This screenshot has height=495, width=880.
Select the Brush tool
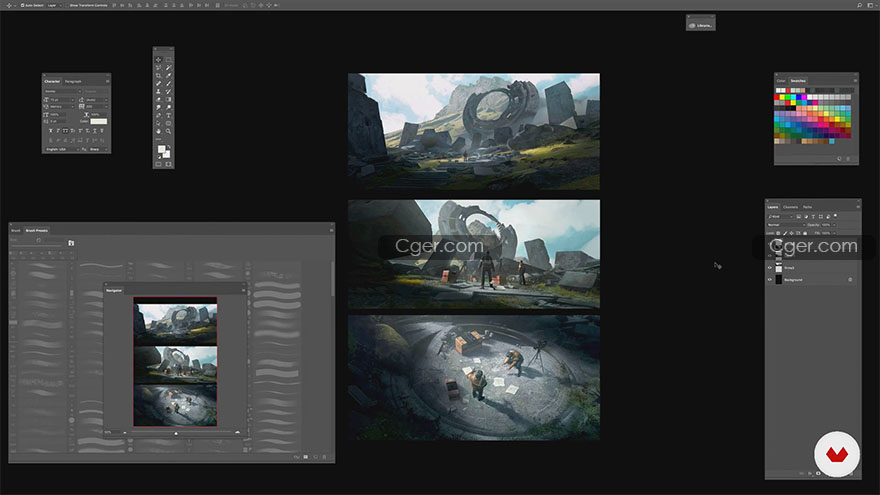click(x=168, y=84)
